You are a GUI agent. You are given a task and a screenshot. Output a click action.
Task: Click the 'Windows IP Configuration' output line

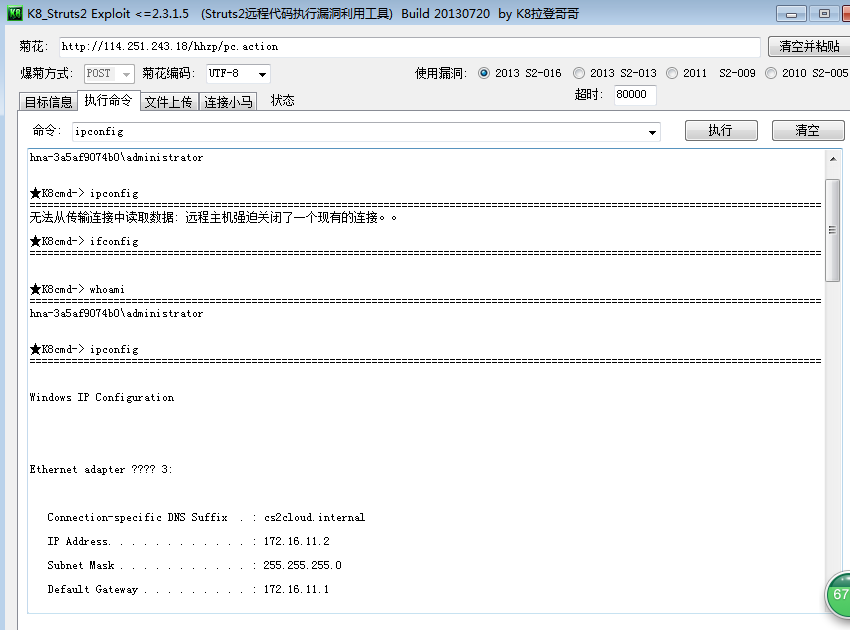coord(102,397)
